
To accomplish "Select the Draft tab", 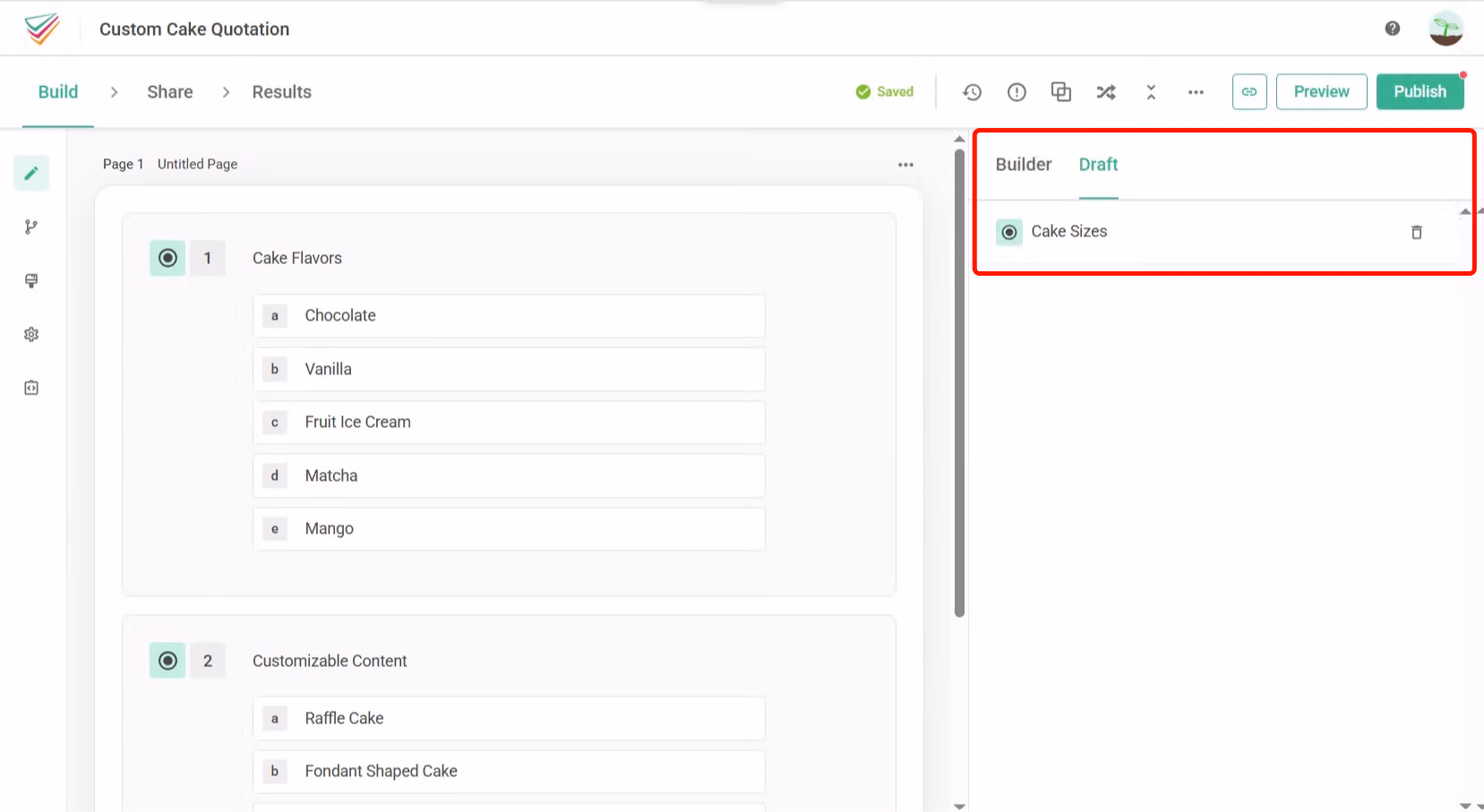I will 1099,165.
